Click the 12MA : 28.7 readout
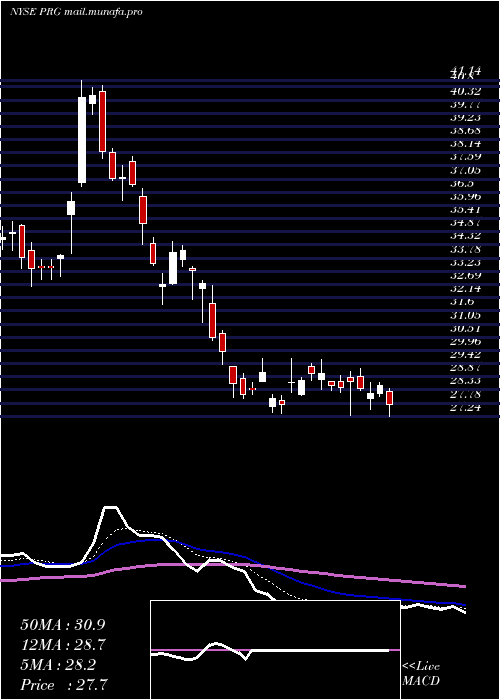 point(63,645)
